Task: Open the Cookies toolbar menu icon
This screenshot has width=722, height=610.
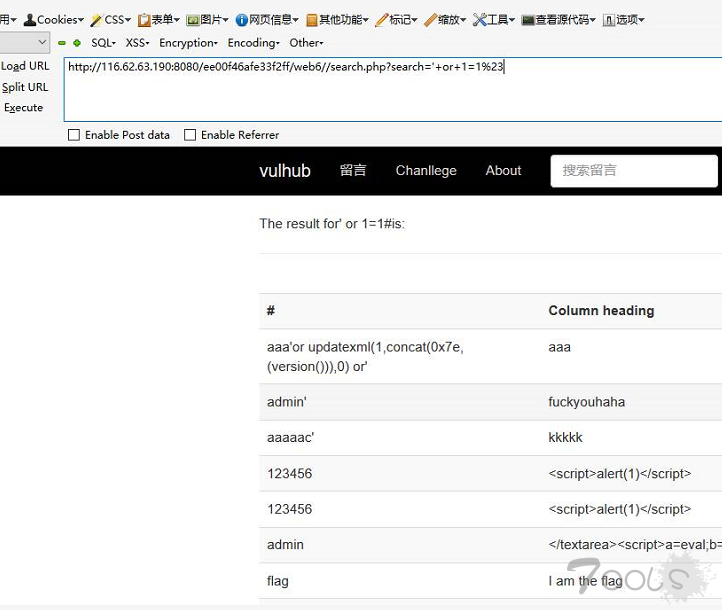Action: (29, 20)
